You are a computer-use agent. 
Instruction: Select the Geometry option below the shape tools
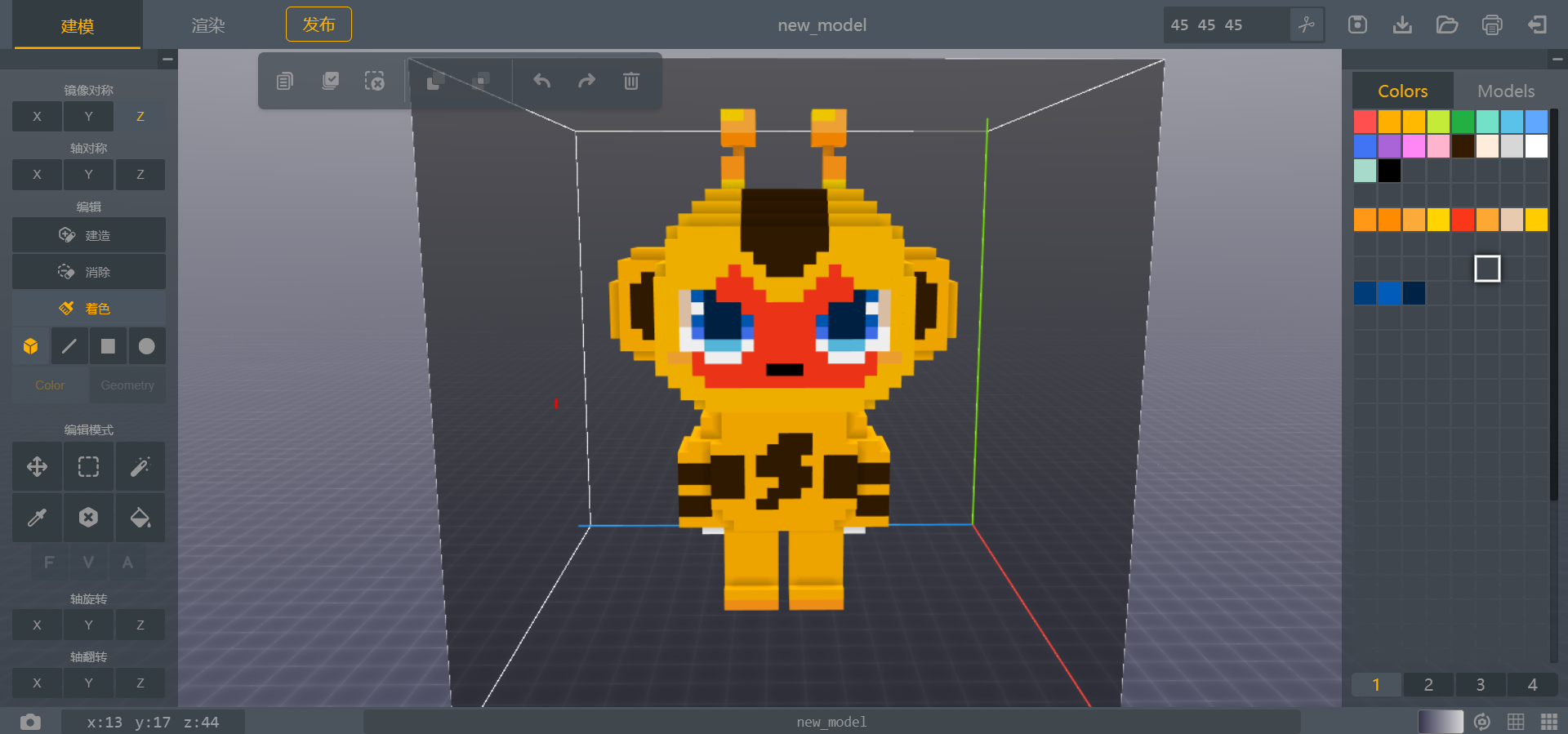[127, 385]
